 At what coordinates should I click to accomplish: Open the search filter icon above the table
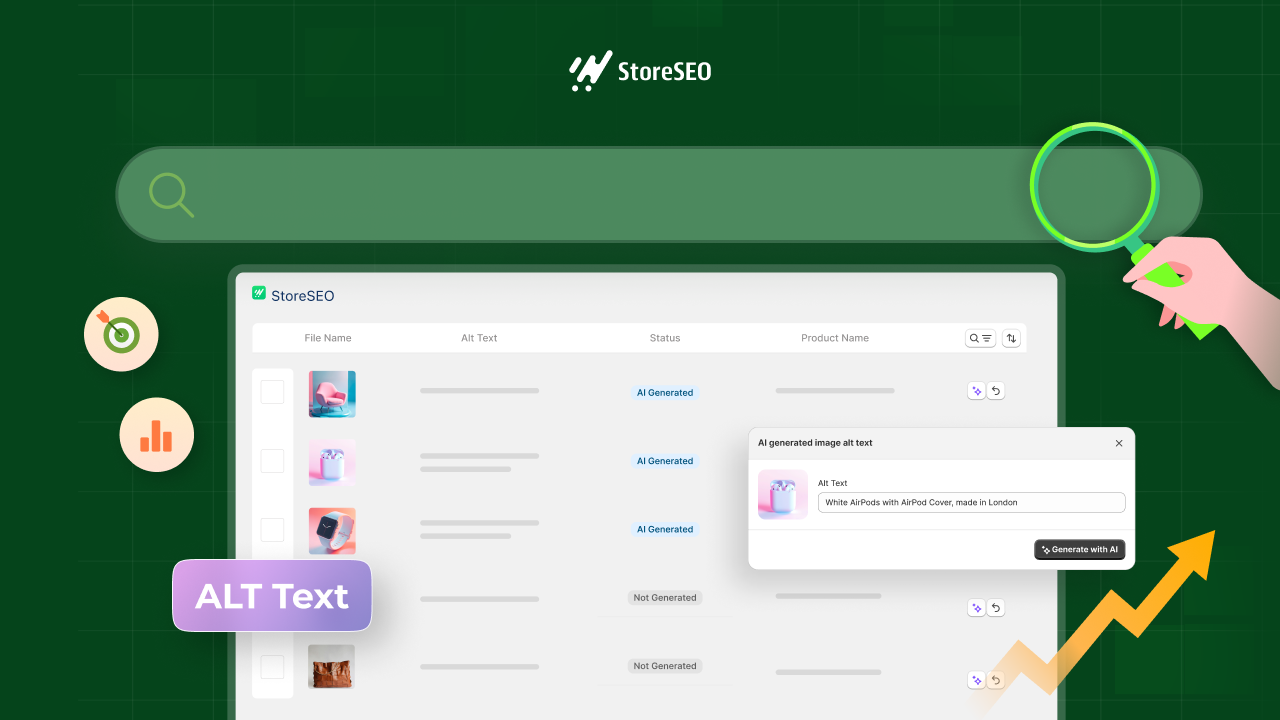click(x=980, y=338)
